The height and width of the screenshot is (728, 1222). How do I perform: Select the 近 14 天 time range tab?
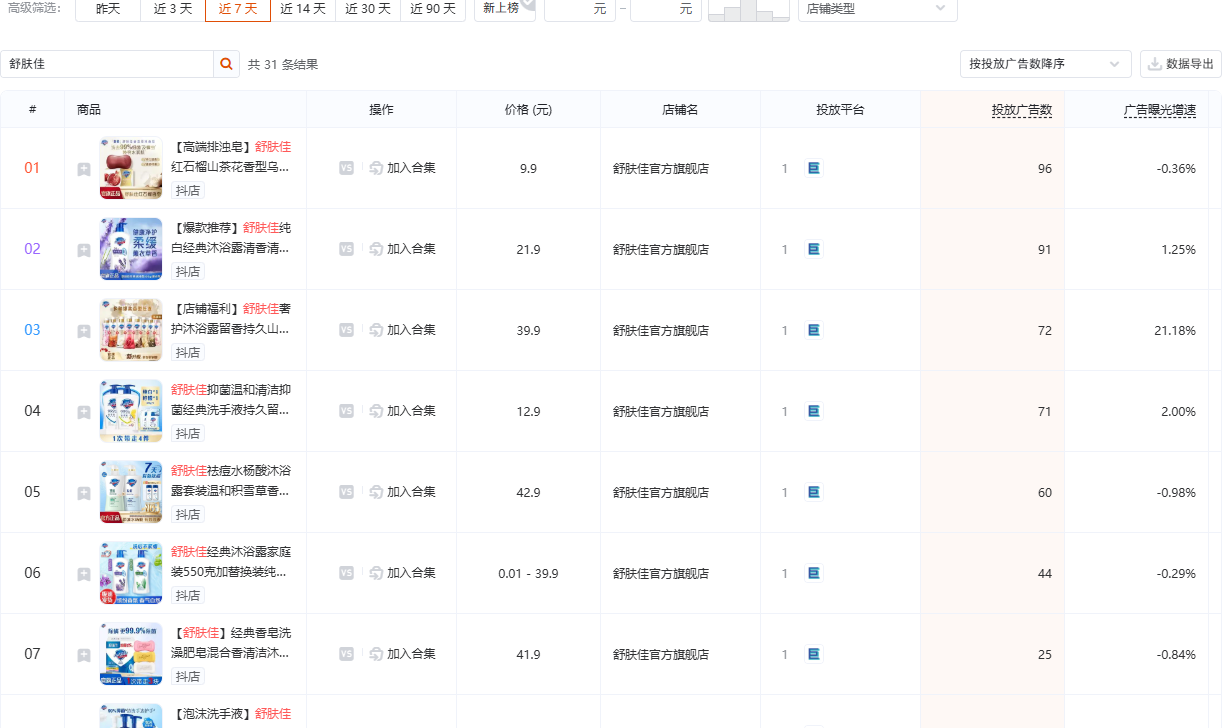pos(303,8)
